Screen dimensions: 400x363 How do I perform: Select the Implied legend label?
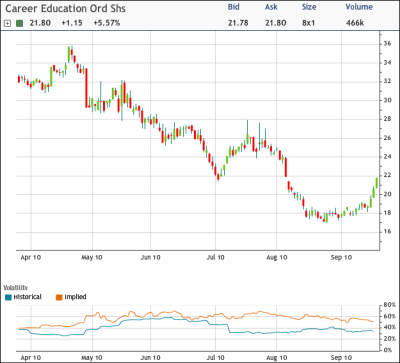[x=75, y=297]
